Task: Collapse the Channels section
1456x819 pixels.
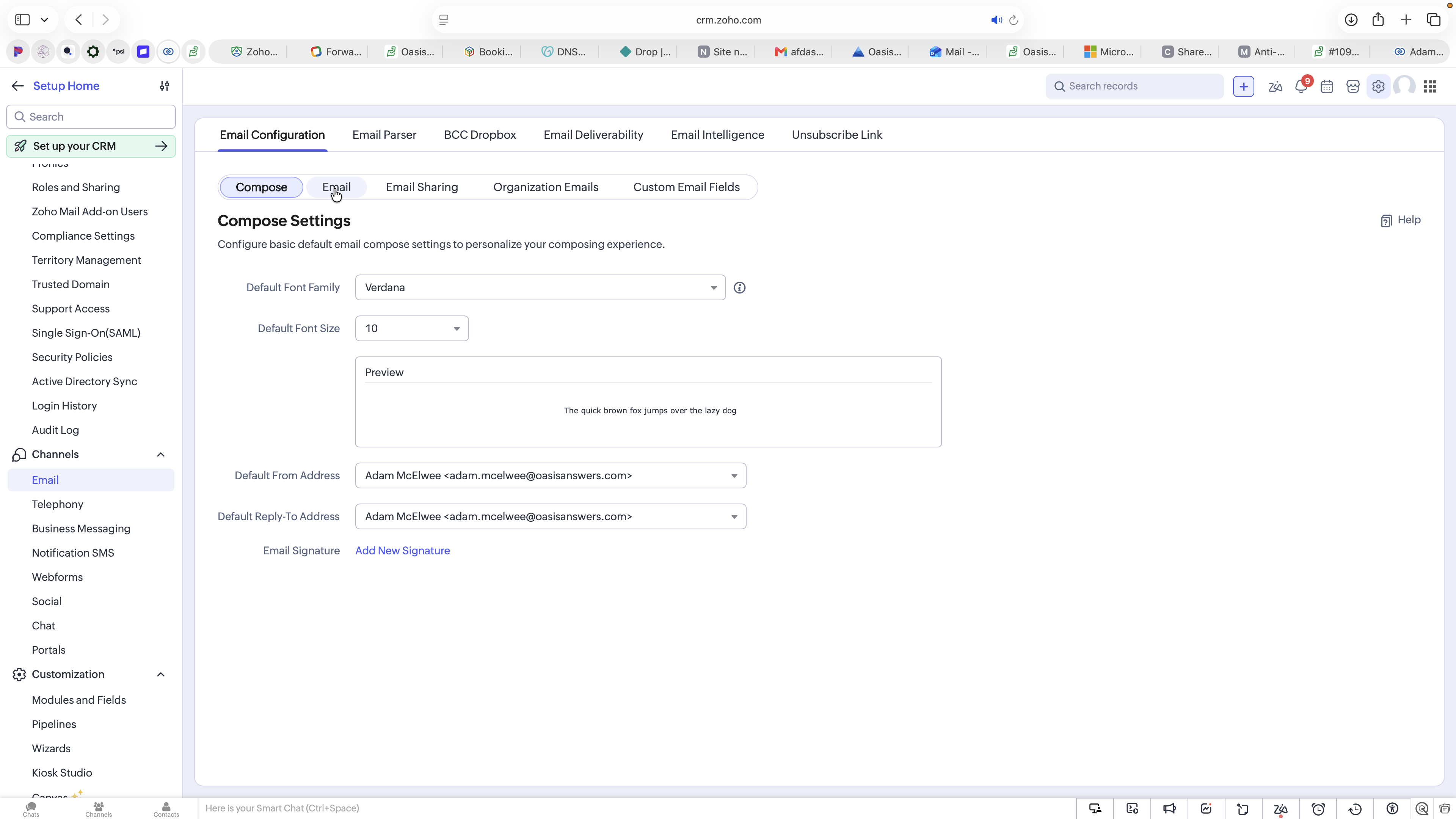Action: (x=160, y=455)
